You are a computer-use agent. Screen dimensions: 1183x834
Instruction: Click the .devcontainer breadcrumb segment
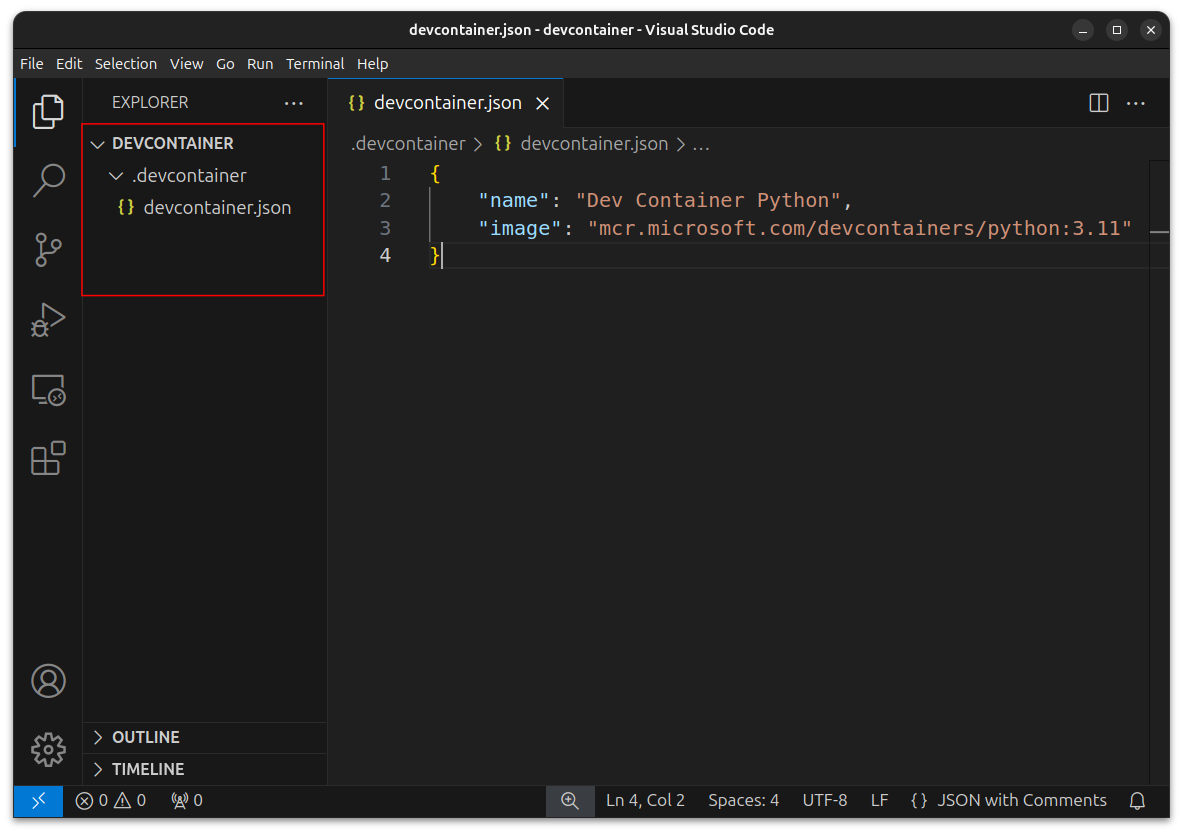point(408,144)
